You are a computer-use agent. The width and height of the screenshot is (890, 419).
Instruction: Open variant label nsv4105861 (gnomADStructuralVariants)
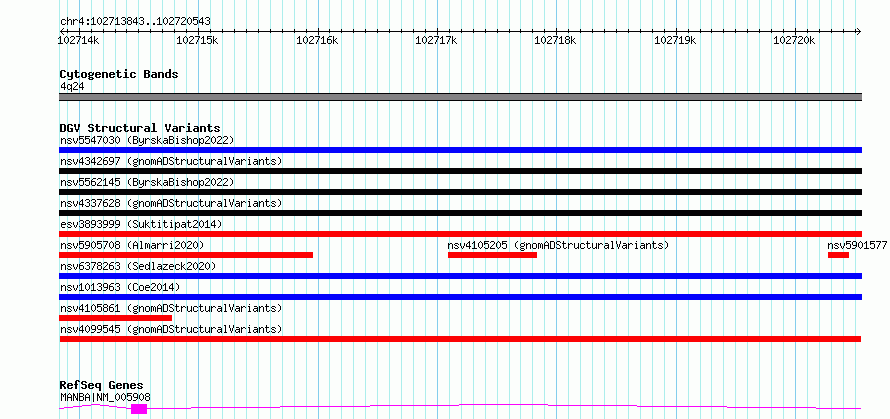click(x=171, y=308)
